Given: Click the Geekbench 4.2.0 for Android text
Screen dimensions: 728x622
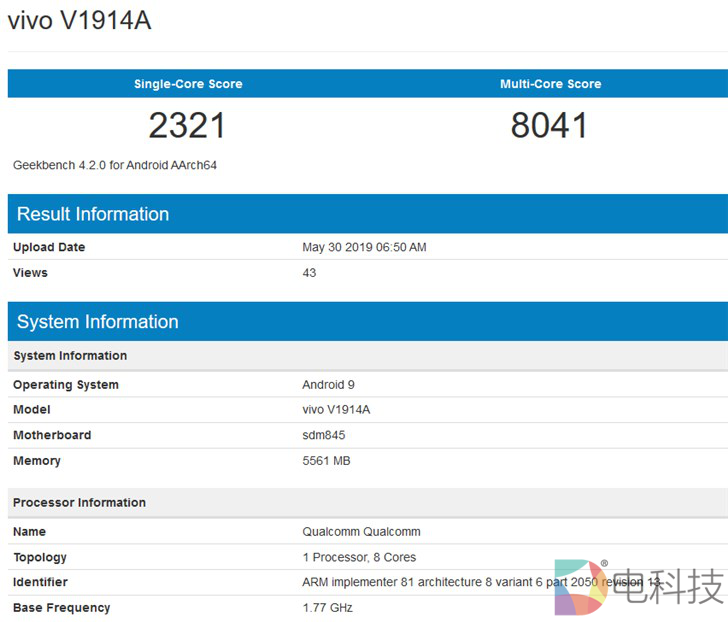Looking at the screenshot, I should coord(115,165).
